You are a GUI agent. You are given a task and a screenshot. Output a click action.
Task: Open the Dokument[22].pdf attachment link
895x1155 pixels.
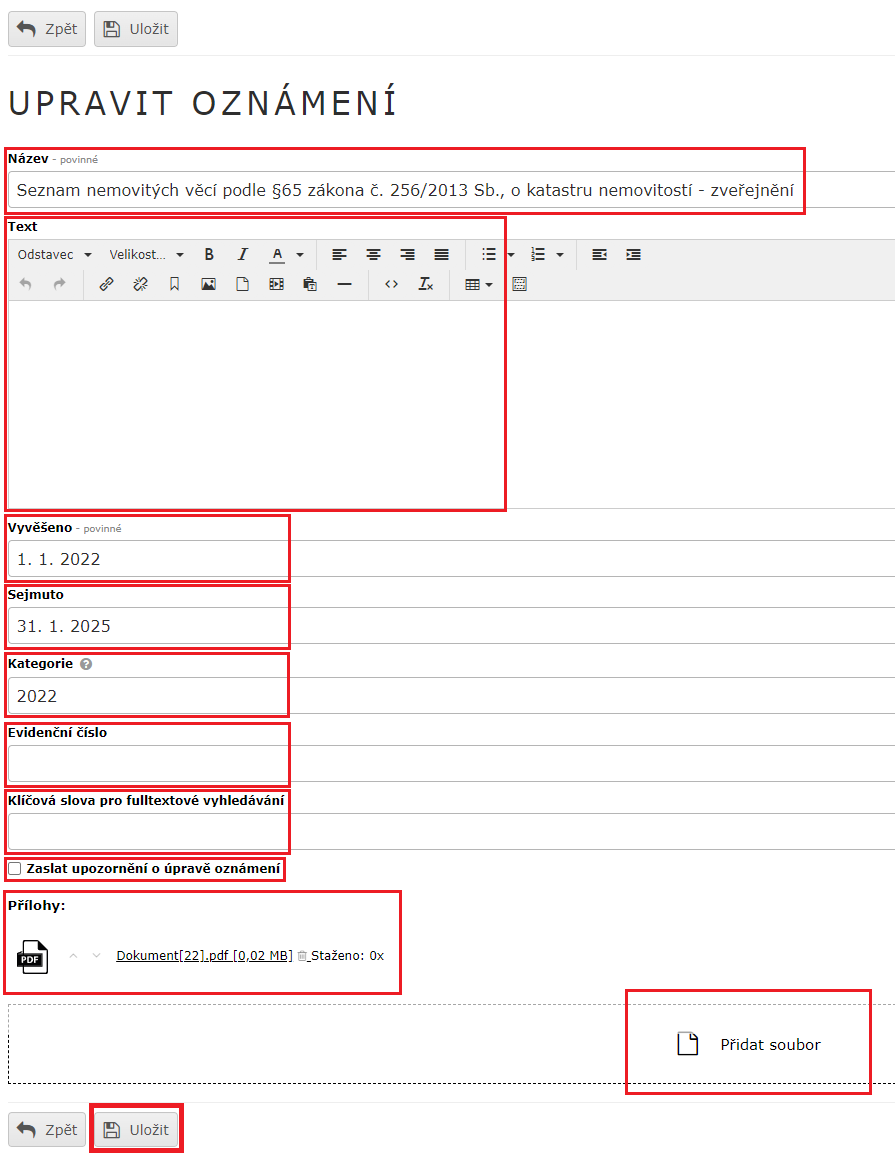[x=204, y=956]
